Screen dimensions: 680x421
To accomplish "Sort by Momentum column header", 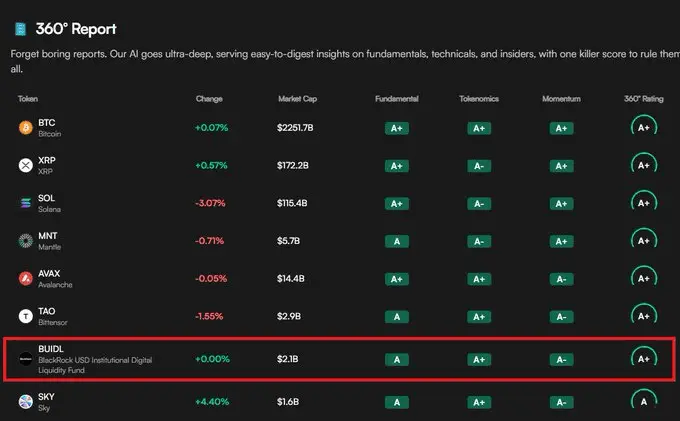I will point(561,99).
